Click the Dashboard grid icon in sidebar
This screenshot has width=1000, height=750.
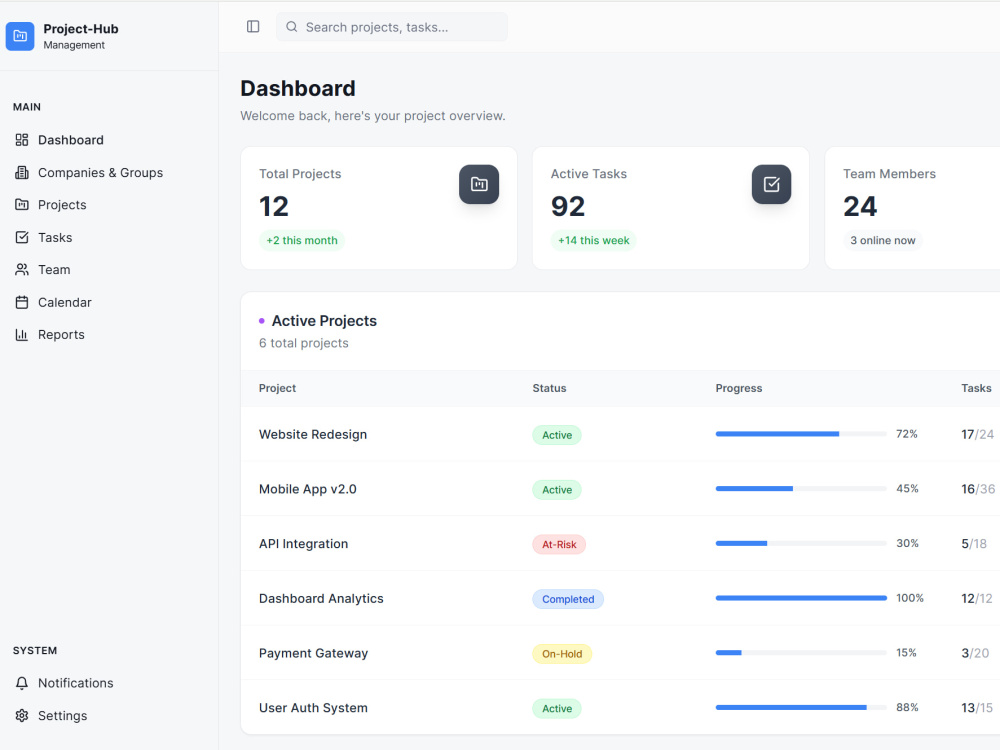(x=22, y=140)
